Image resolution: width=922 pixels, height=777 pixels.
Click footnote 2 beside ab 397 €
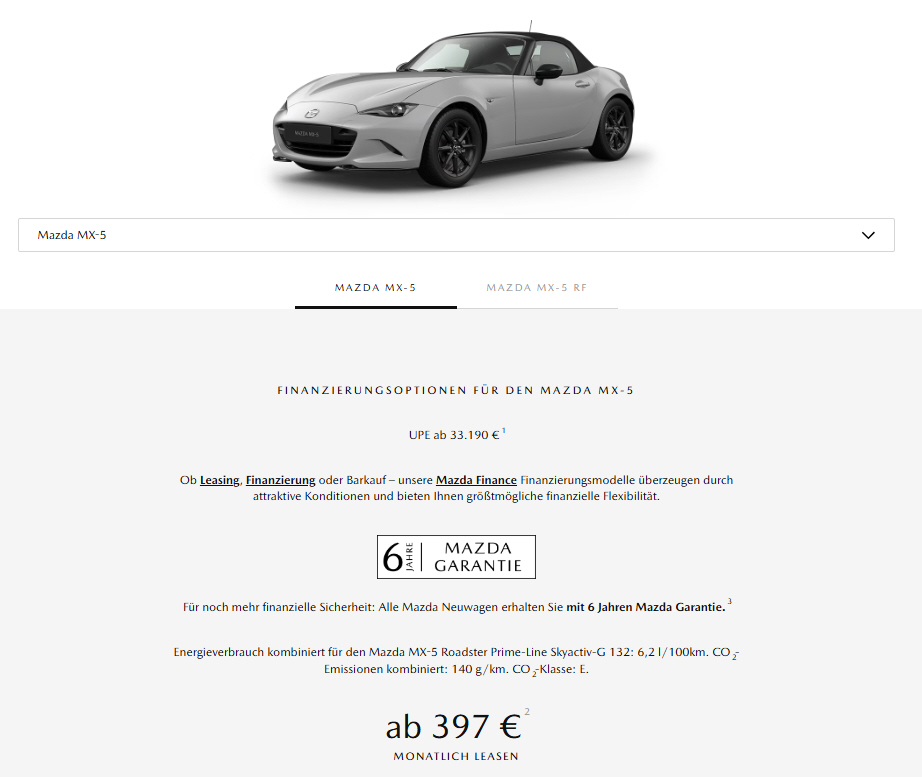527,712
